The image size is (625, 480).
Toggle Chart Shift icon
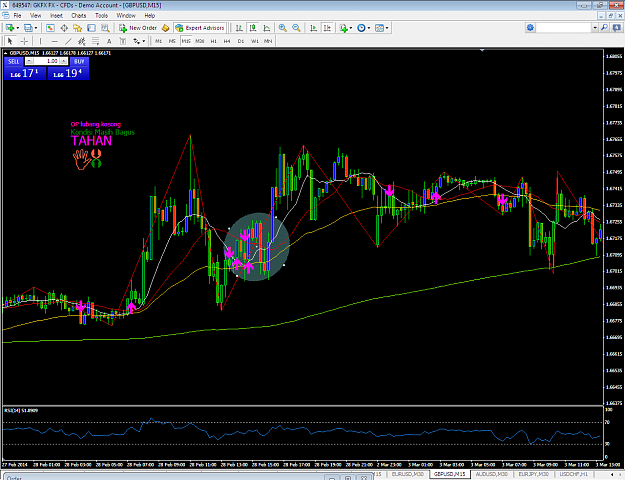point(327,28)
